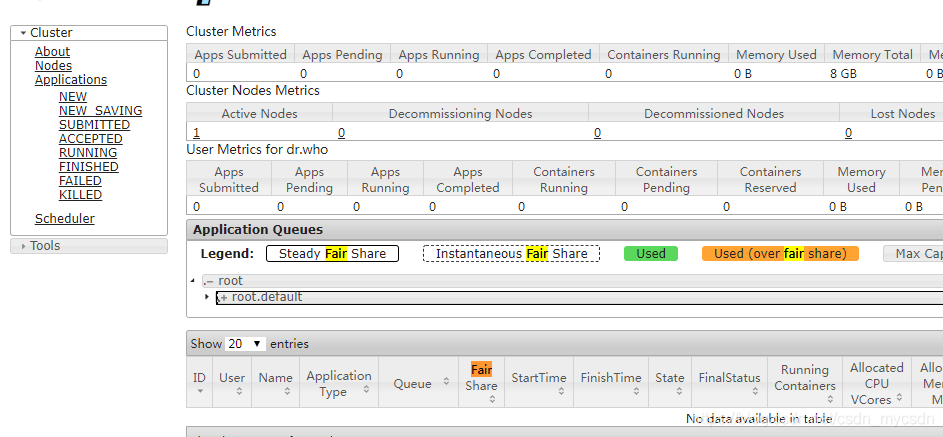Collapse the Cluster sidebar section
This screenshot has width=943, height=437.
88,33
